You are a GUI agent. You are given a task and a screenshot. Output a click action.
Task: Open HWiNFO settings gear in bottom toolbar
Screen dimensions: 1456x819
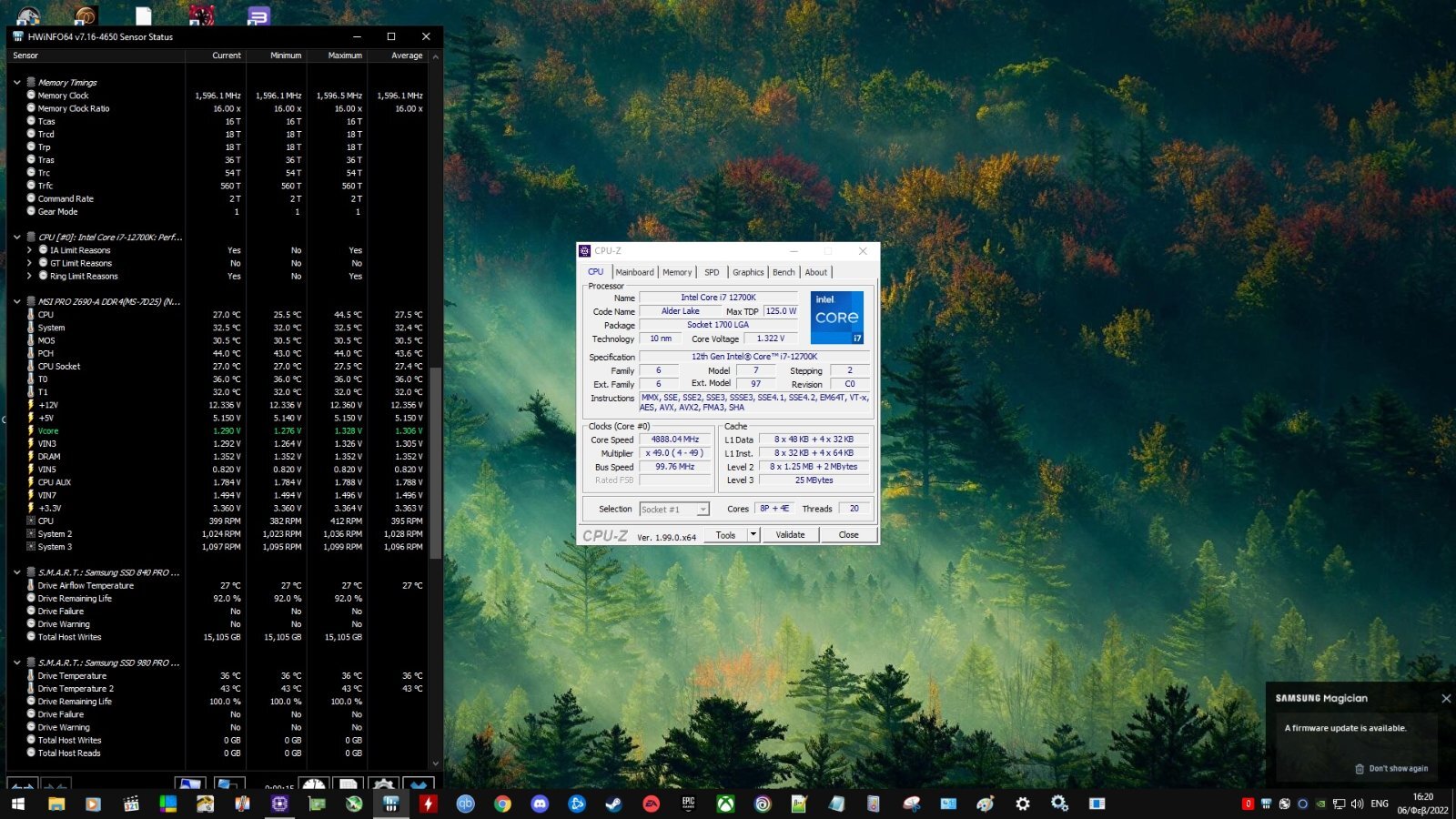click(x=383, y=784)
